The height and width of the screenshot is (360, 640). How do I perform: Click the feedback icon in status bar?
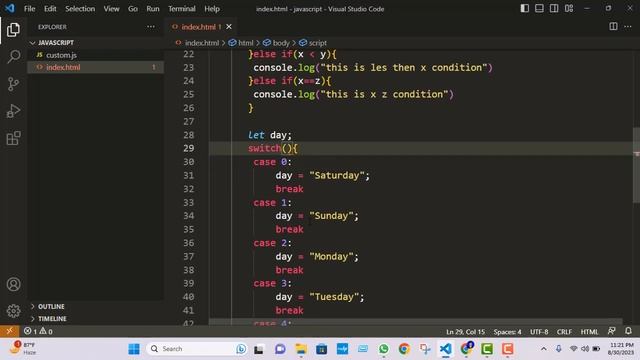point(611,331)
